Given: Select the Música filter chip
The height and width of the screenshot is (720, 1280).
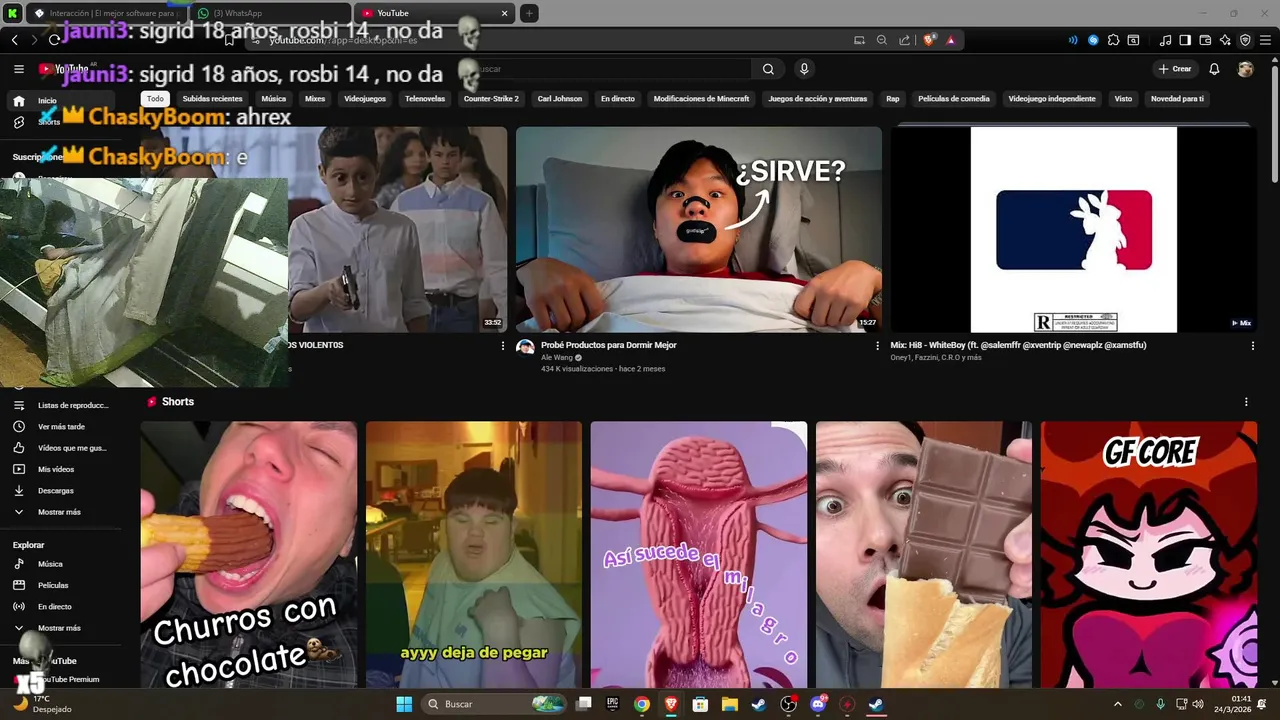Looking at the screenshot, I should (274, 99).
